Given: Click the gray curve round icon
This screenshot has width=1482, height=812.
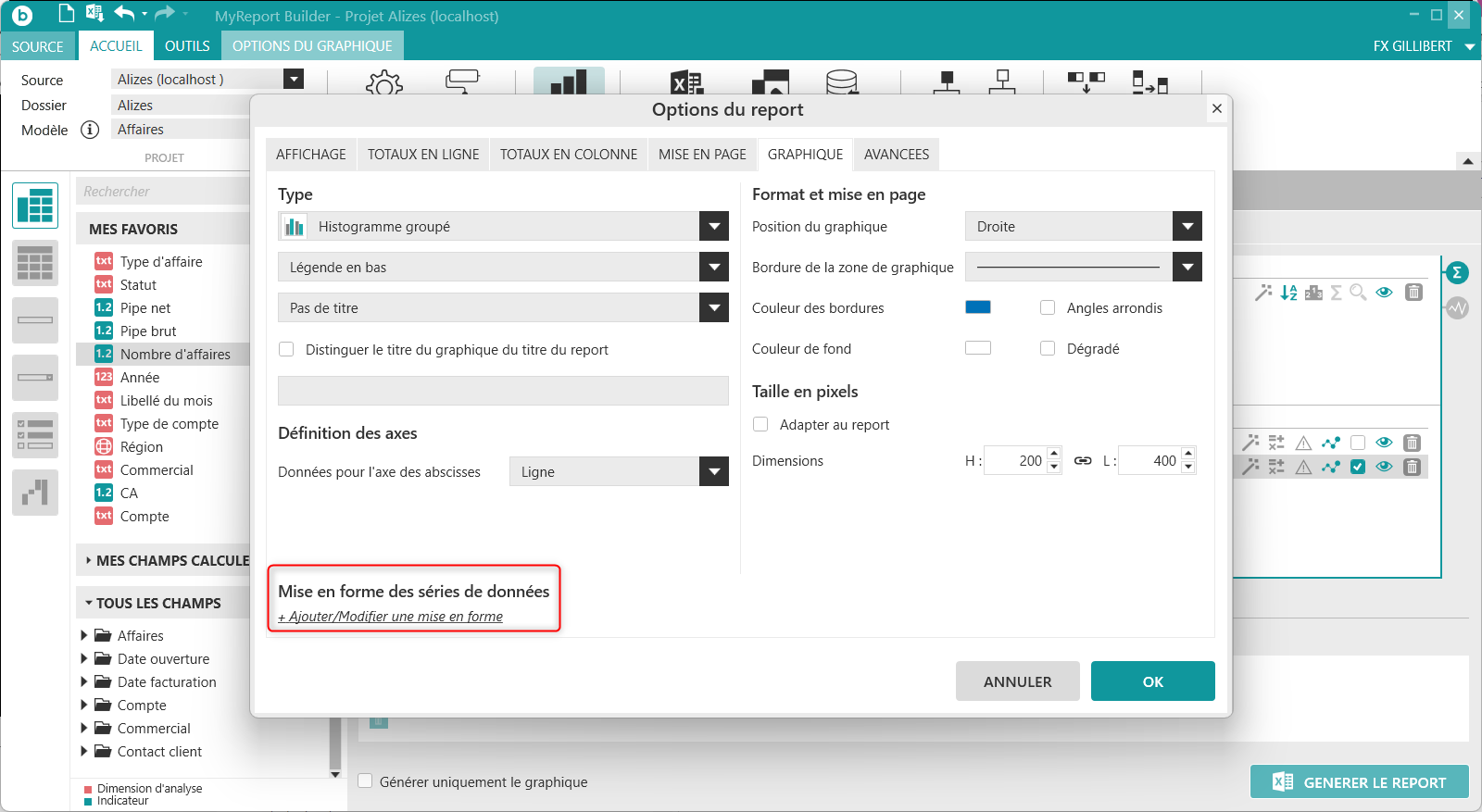Looking at the screenshot, I should [x=1457, y=307].
